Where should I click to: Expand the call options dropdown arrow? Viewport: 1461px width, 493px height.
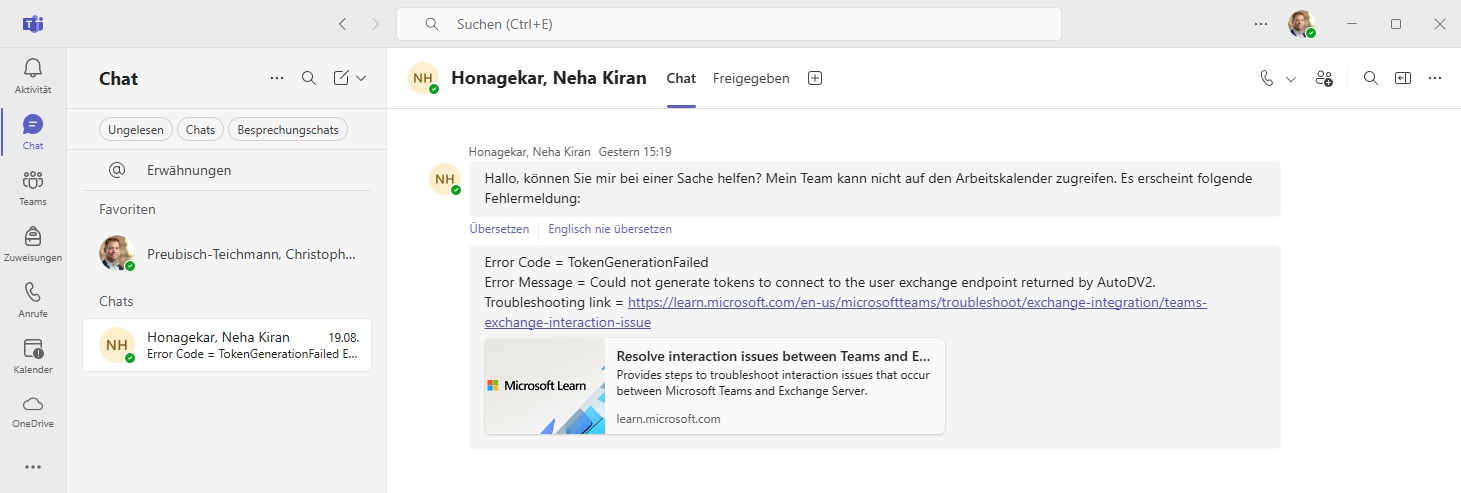1290,78
